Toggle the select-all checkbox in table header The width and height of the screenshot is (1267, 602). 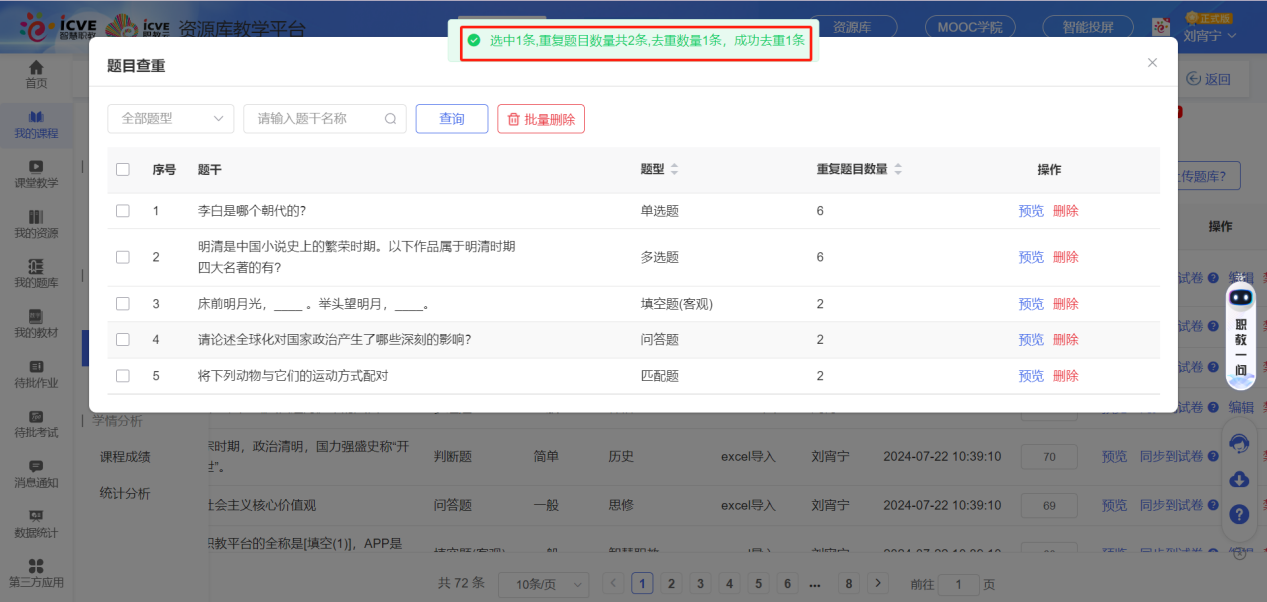pos(123,170)
